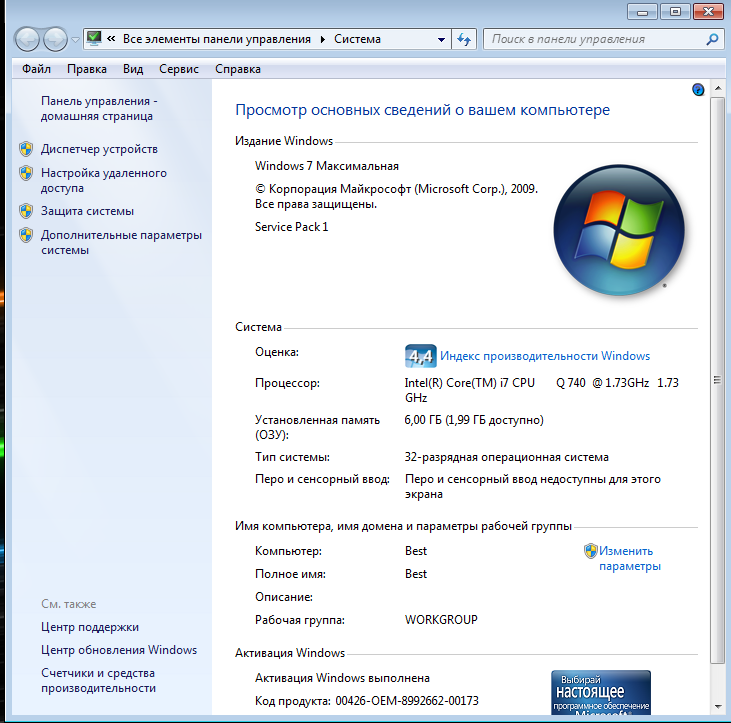
Task: Click the vertical scrollbar thumb
Action: pos(717,380)
